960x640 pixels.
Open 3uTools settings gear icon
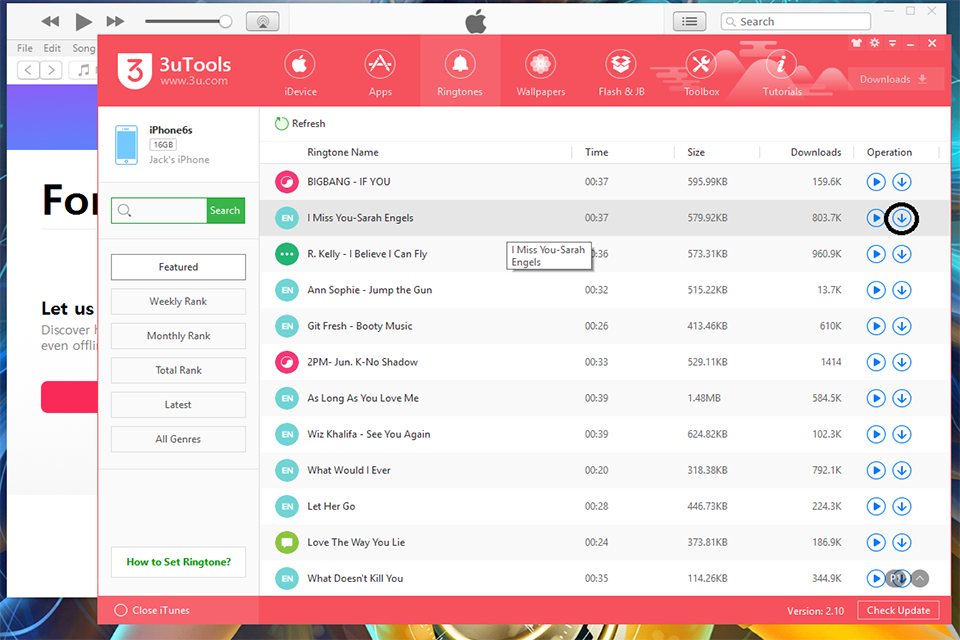point(874,43)
